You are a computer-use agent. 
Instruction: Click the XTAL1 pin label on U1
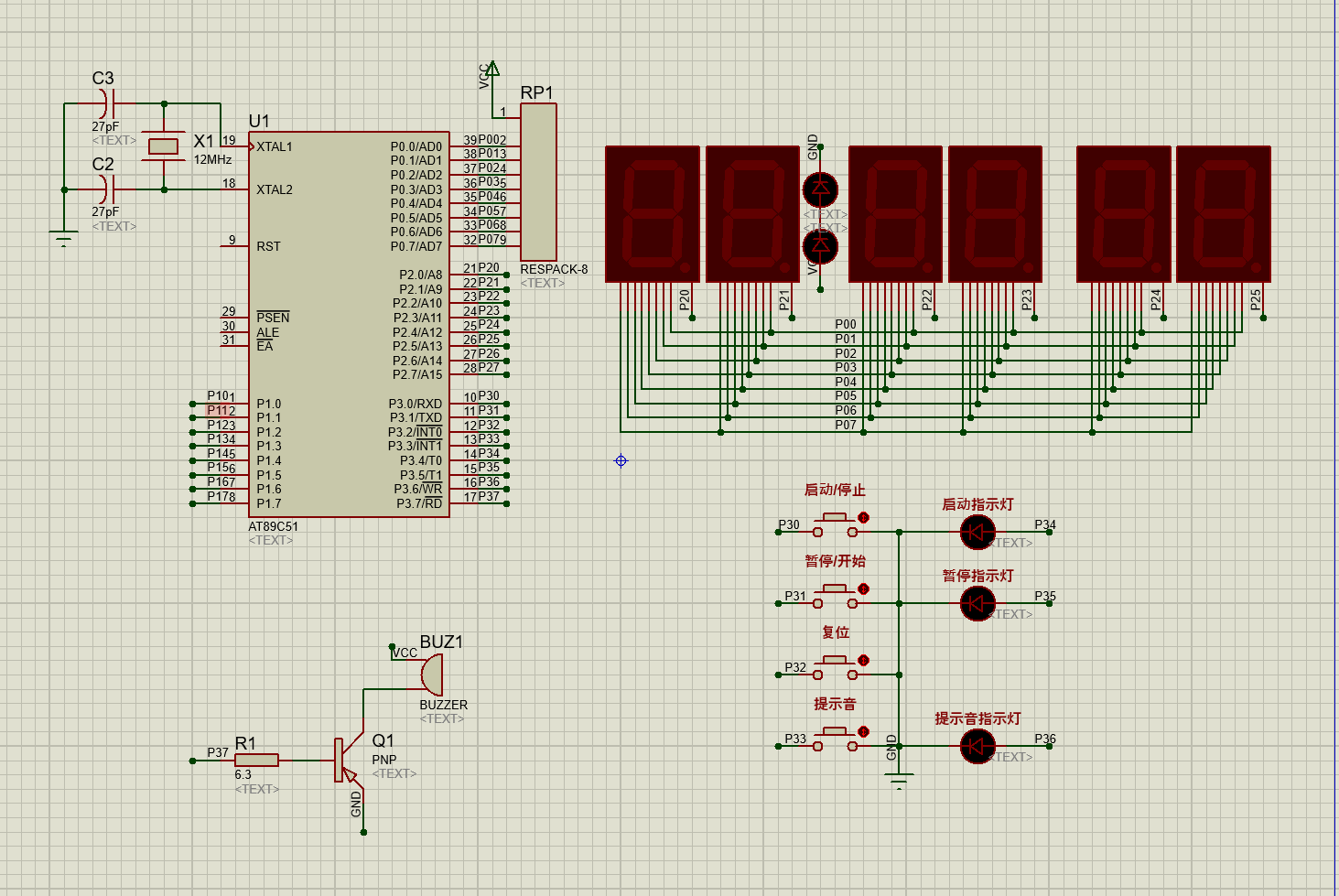pyautogui.click(x=275, y=146)
